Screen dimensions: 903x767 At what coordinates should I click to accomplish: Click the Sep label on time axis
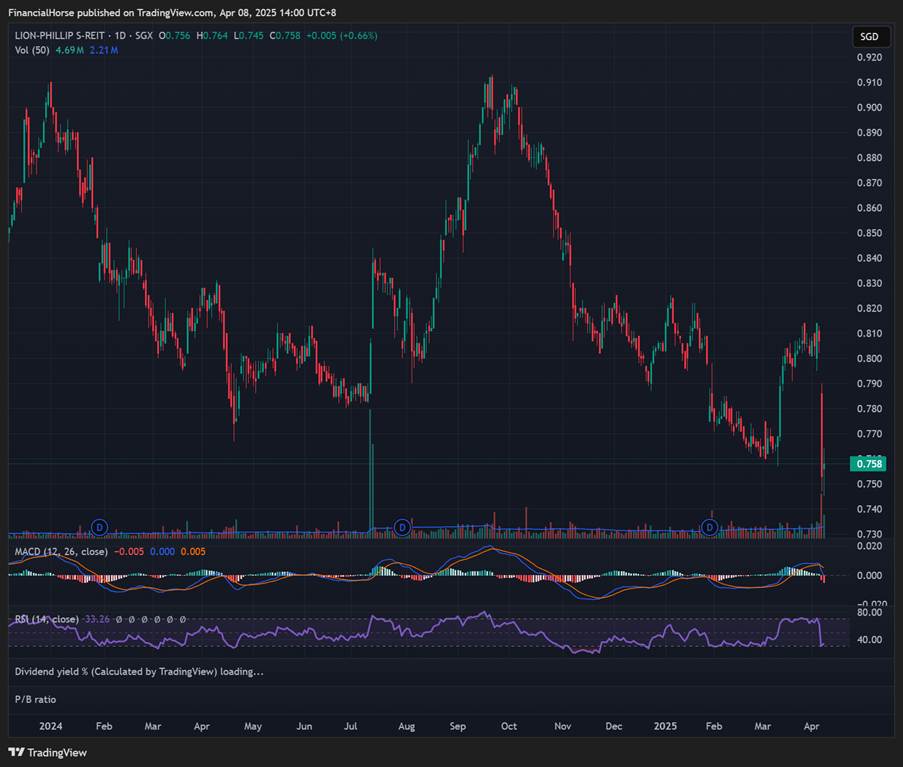coord(458,726)
